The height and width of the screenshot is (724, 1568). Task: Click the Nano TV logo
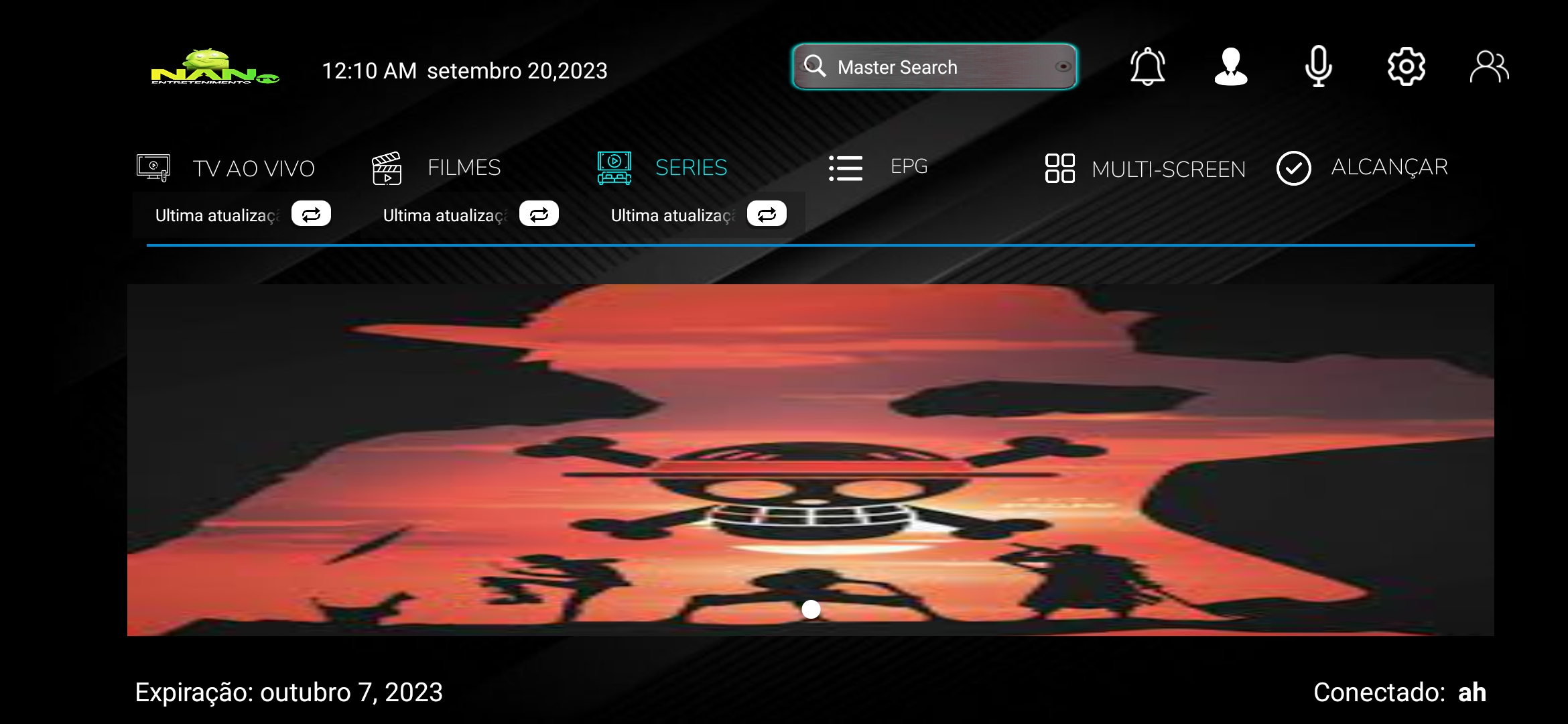[215, 66]
